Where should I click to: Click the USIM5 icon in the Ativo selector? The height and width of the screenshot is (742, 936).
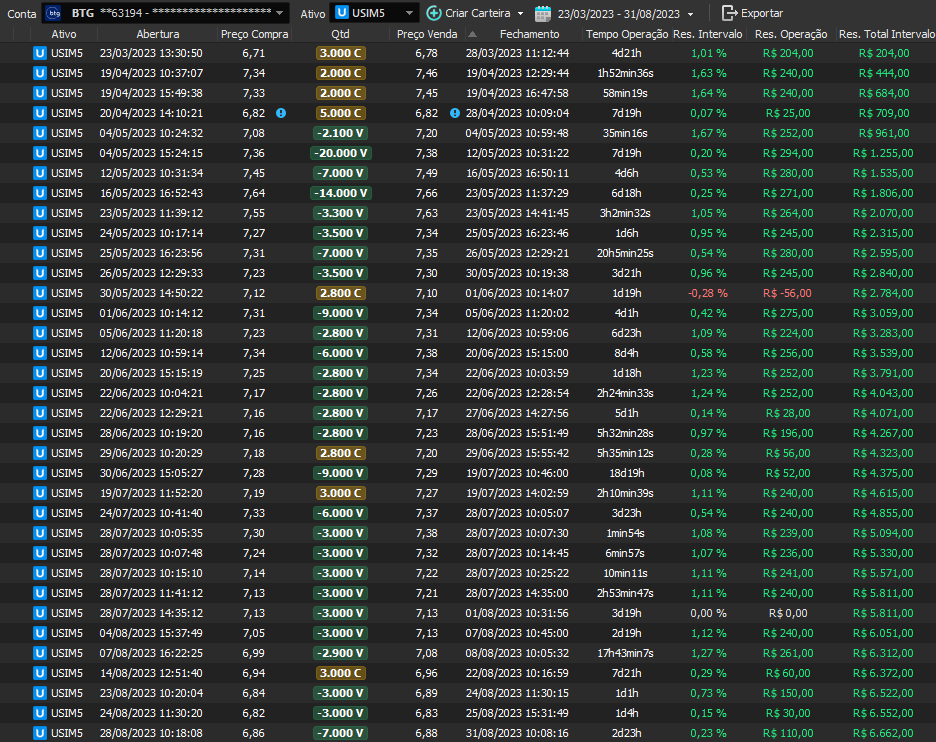342,13
